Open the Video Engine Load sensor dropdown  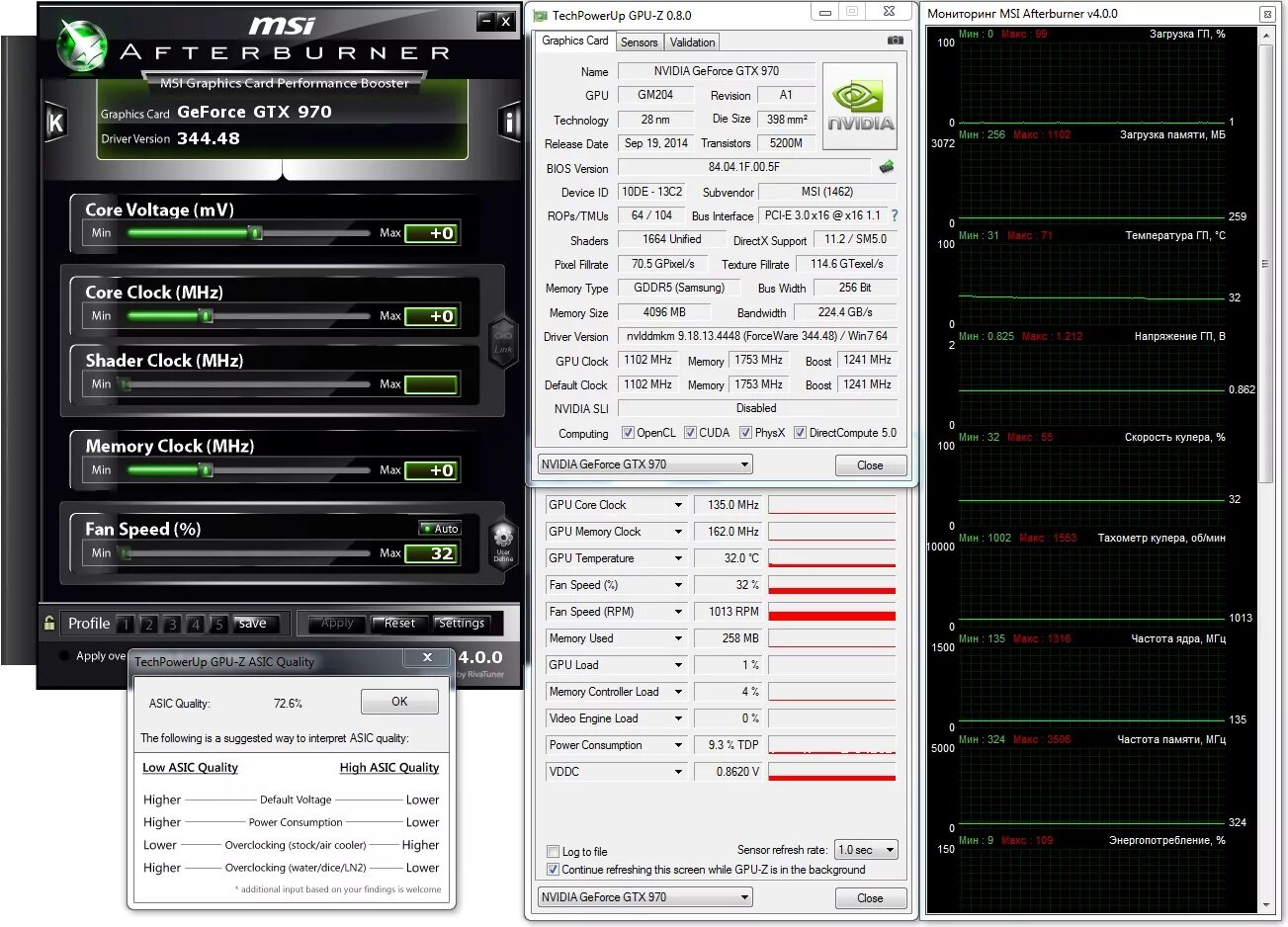click(678, 718)
